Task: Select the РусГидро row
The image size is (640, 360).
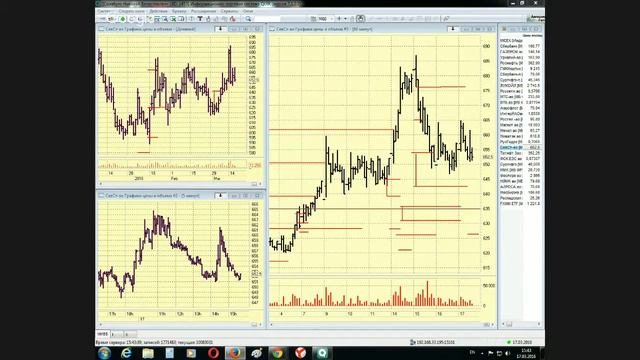Action: (x=520, y=141)
